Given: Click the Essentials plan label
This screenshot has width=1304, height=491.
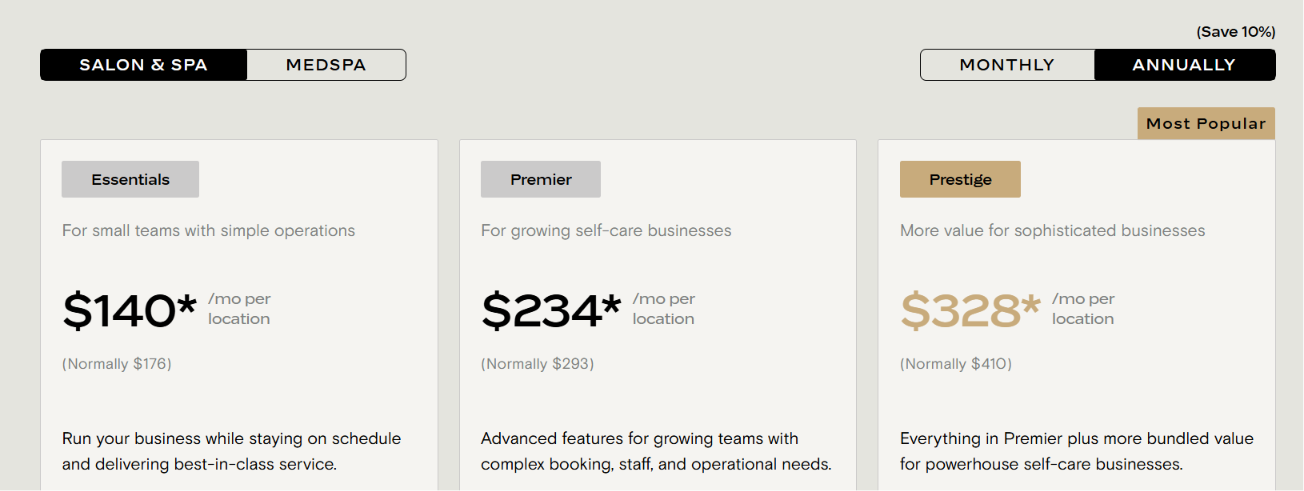Looking at the screenshot, I should 130,180.
